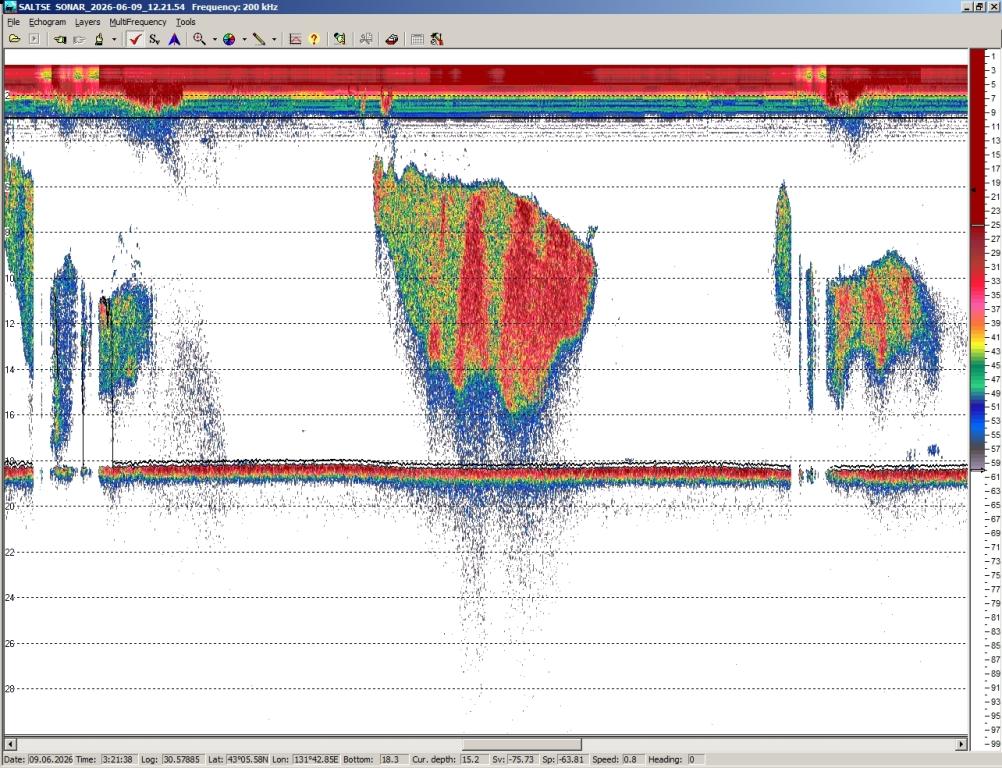1002x768 pixels.
Task: Click the stamp tool icon
Action: 99,39
